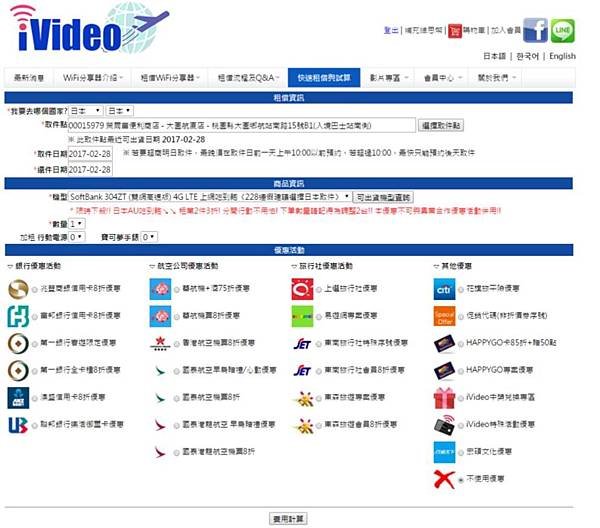Open the 寶可夢手環 quantity dropdown
The height and width of the screenshot is (528, 600).
click(149, 237)
